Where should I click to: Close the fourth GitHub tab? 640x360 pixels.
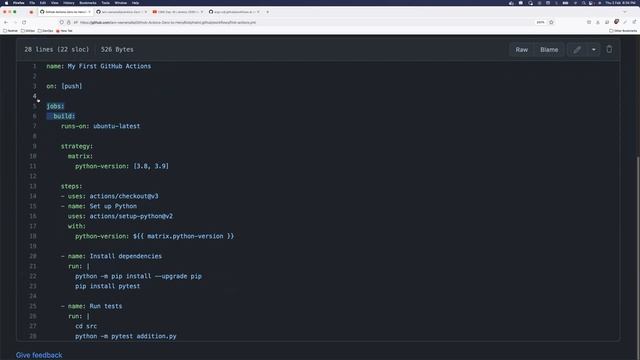tap(258, 12)
